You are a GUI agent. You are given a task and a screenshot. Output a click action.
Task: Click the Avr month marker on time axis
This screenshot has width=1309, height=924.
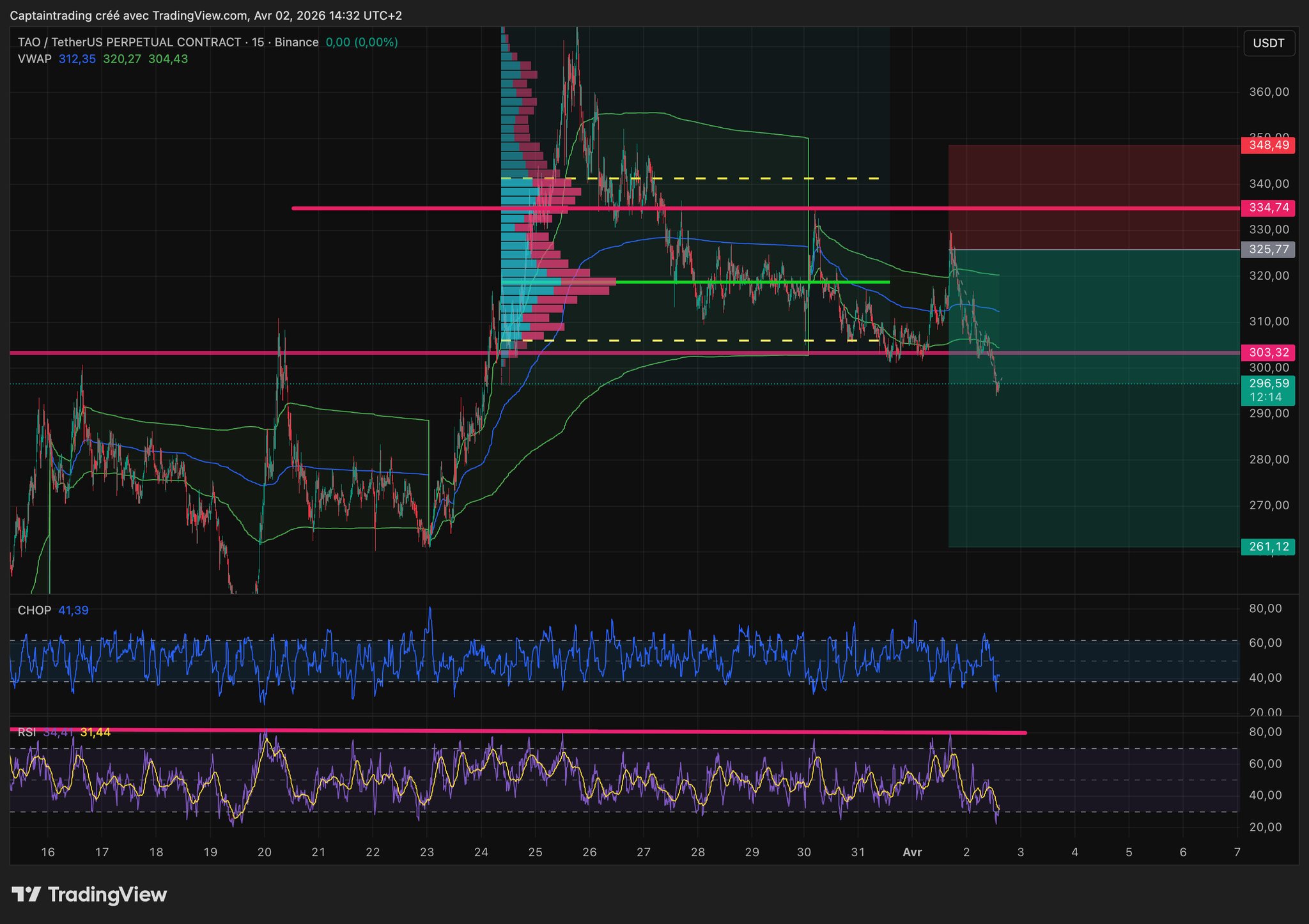pyautogui.click(x=912, y=852)
